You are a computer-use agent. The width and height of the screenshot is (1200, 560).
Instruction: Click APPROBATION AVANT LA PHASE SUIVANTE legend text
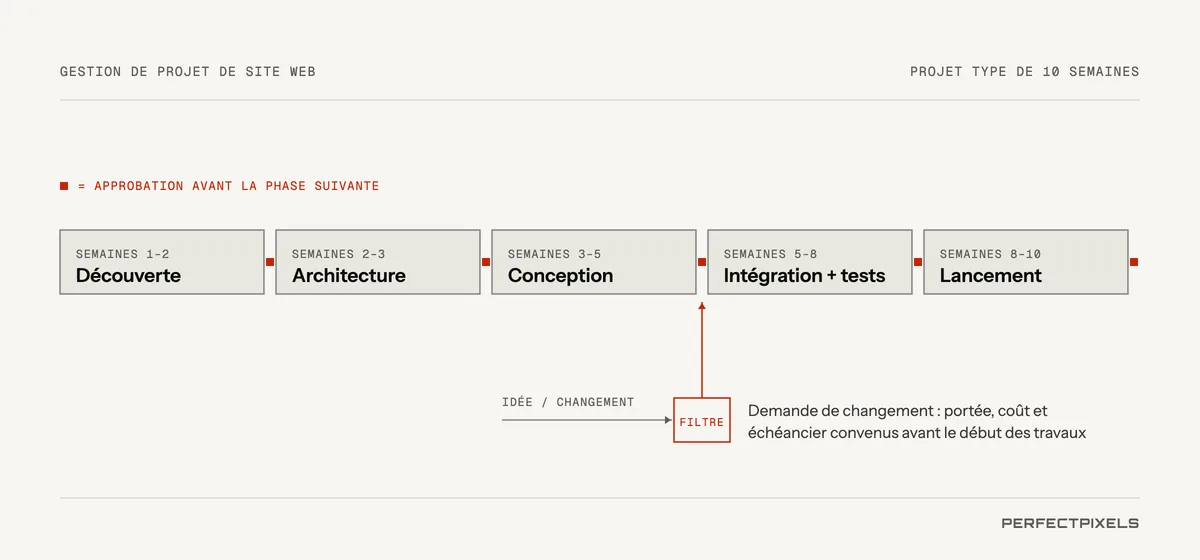tap(236, 186)
